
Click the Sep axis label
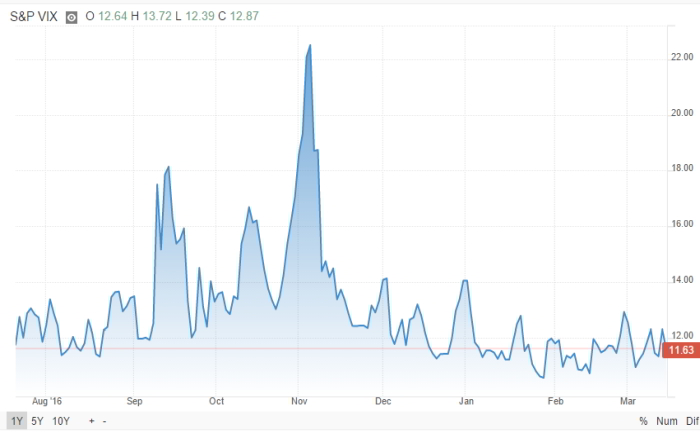[x=134, y=401]
